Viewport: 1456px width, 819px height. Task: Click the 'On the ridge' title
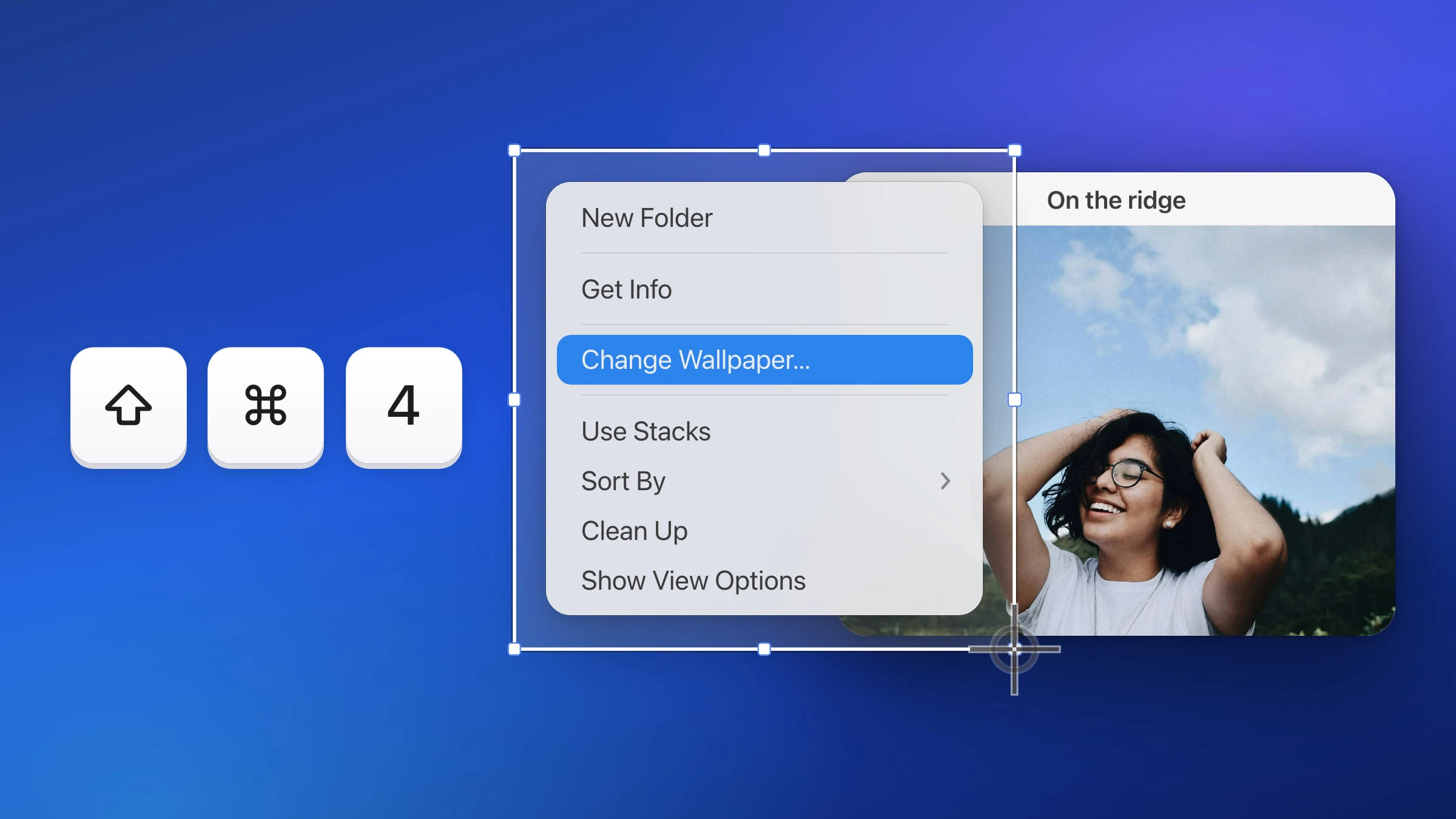pyautogui.click(x=1116, y=200)
